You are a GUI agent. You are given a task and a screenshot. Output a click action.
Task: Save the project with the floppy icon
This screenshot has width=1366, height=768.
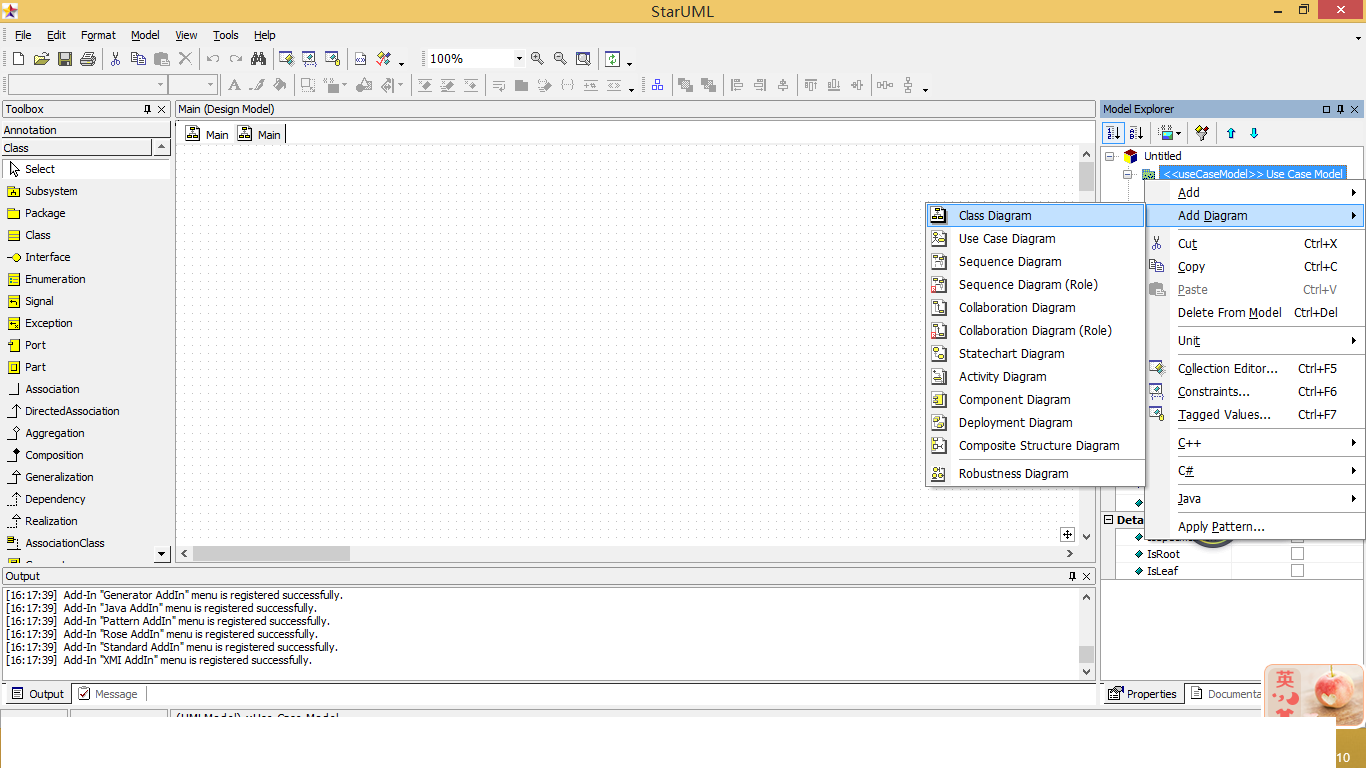(64, 59)
